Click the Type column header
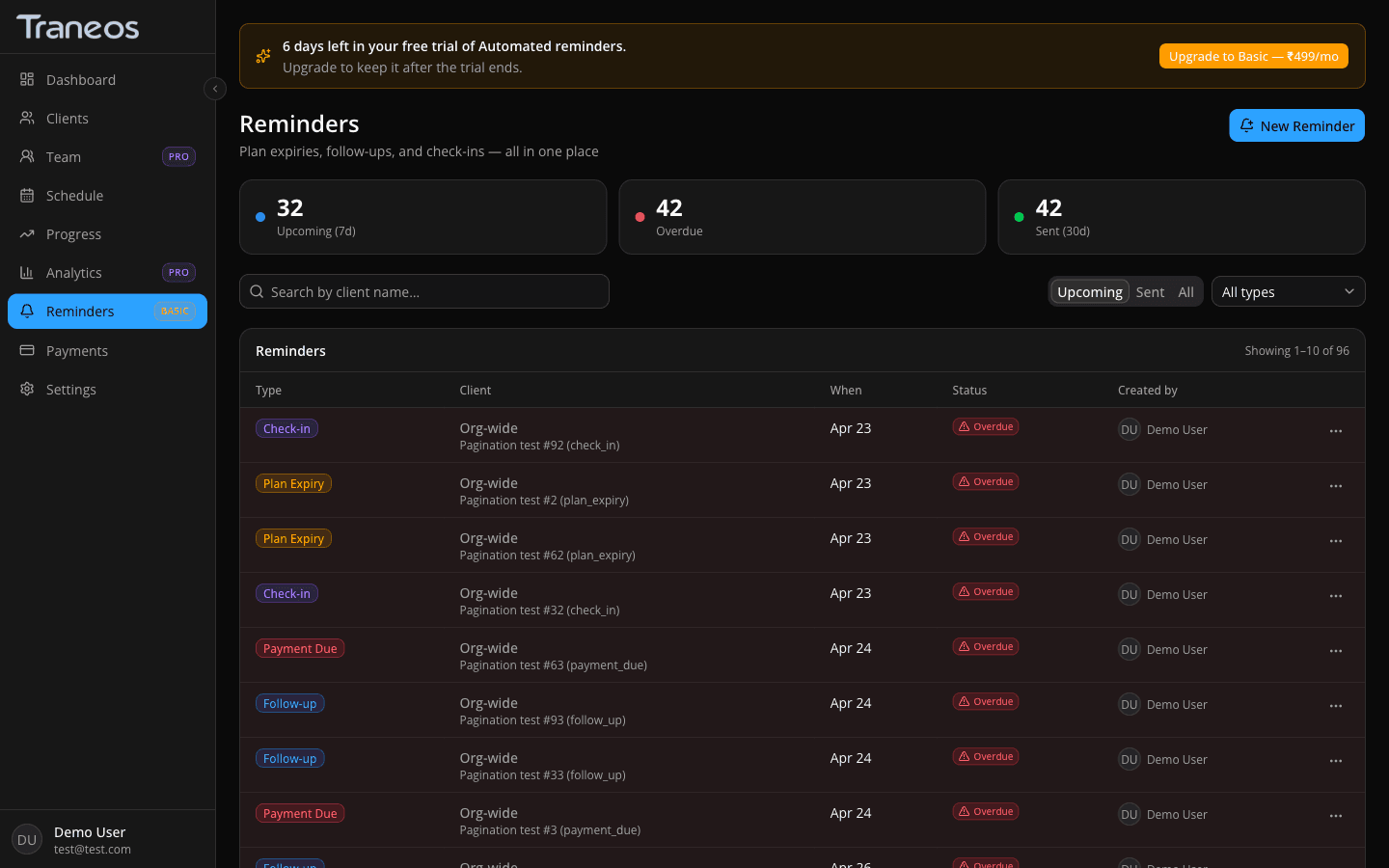The width and height of the screenshot is (1389, 868). [268, 390]
